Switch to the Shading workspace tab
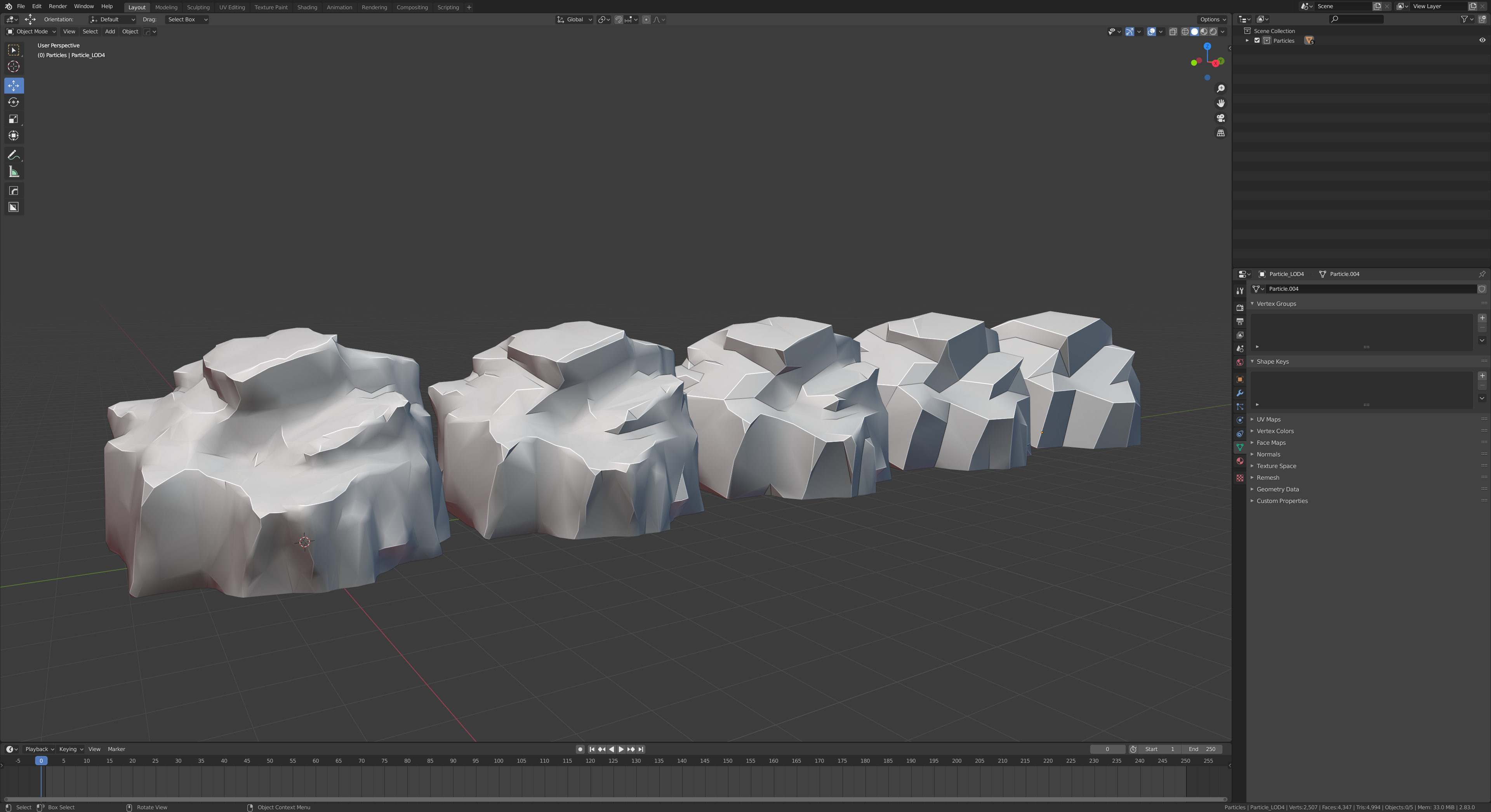Viewport: 1491px width, 812px height. pyautogui.click(x=308, y=7)
